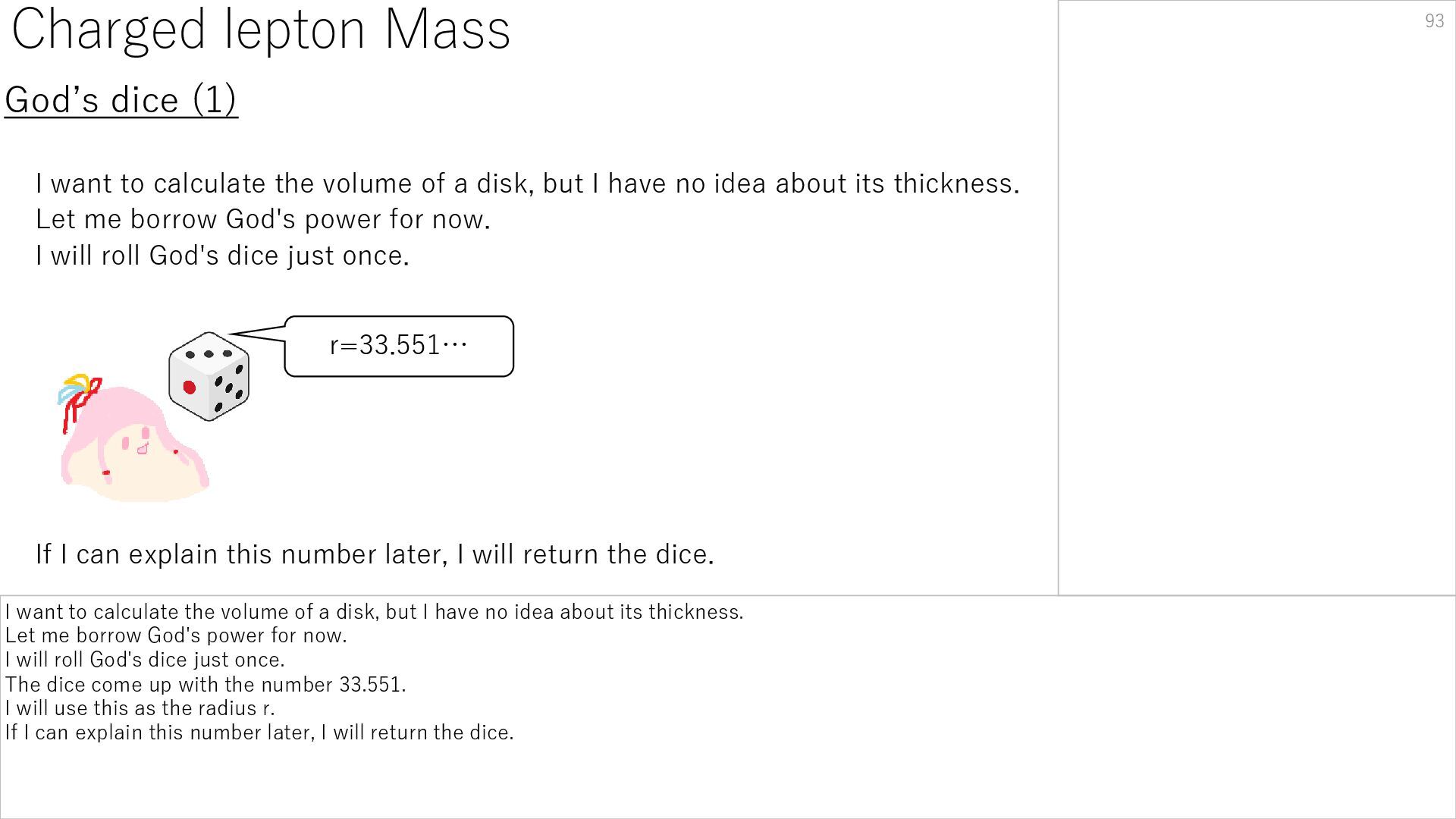The image size is (1456, 819).
Task: Click slide number 93 in the corner
Action: [x=1434, y=21]
